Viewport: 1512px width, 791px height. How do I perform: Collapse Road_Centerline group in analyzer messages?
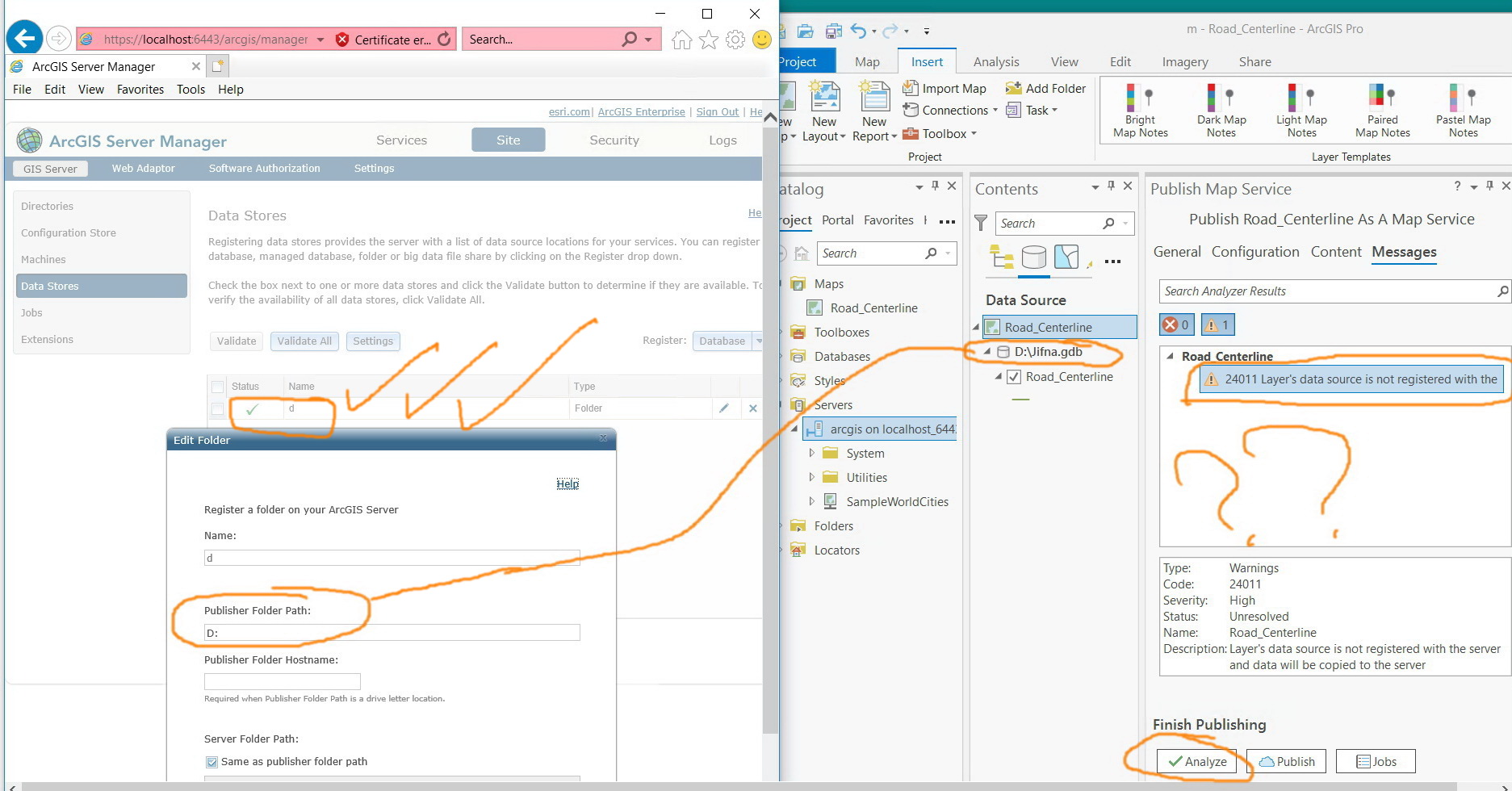coord(1171,356)
